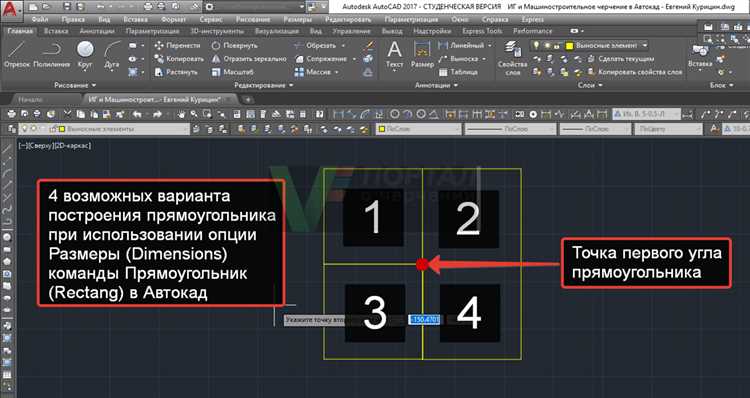Select the Дуга arc tool
This screenshot has height=398, width=750.
pyautogui.click(x=112, y=55)
